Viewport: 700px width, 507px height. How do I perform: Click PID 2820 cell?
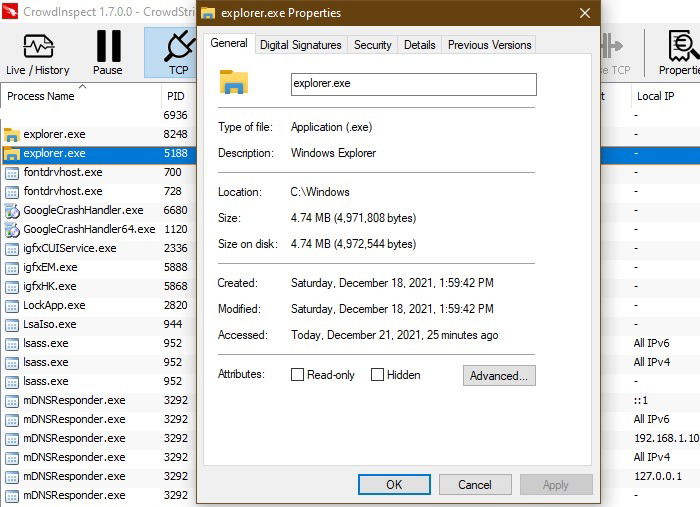(175, 305)
